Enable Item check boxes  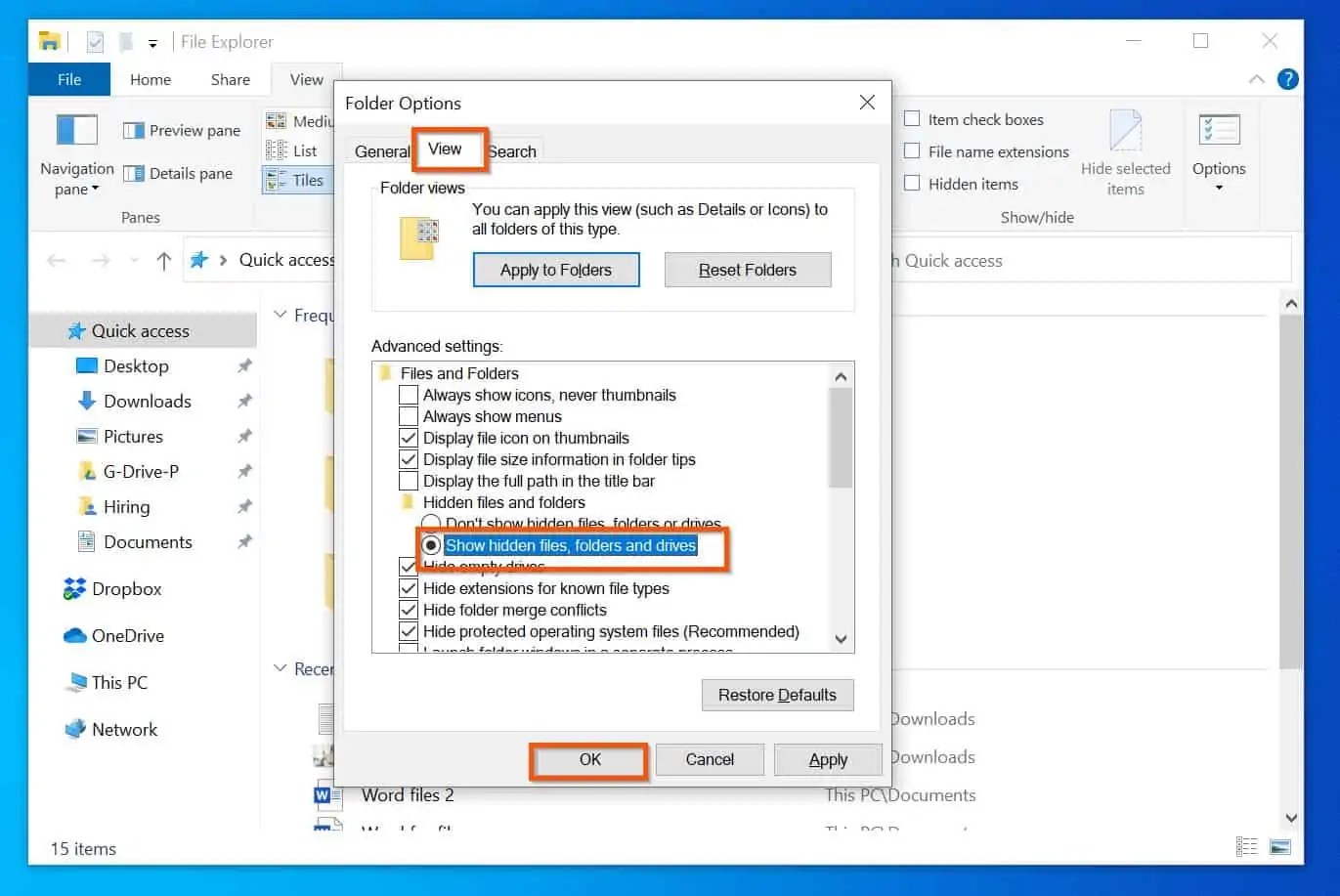point(912,118)
